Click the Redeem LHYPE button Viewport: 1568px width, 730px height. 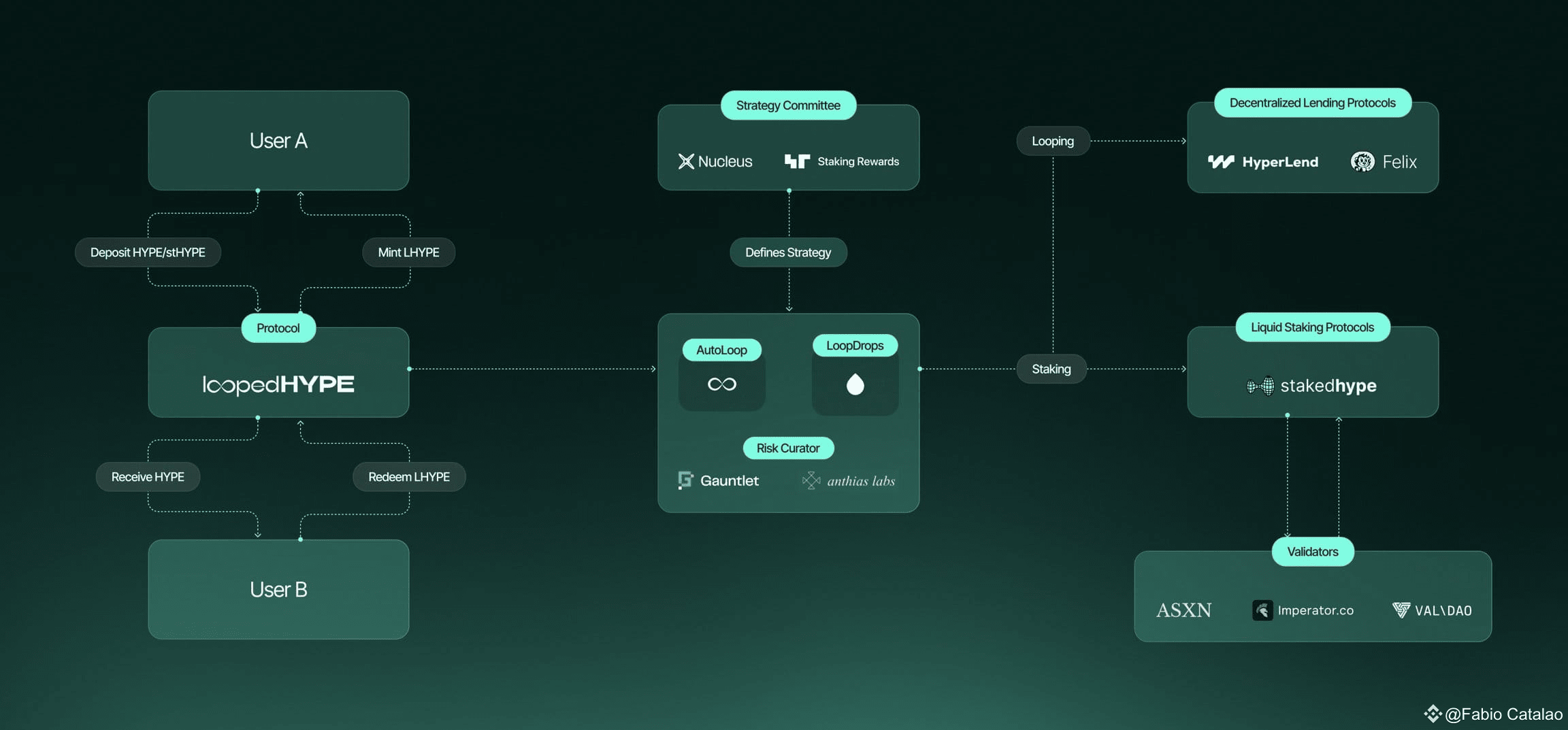click(409, 476)
